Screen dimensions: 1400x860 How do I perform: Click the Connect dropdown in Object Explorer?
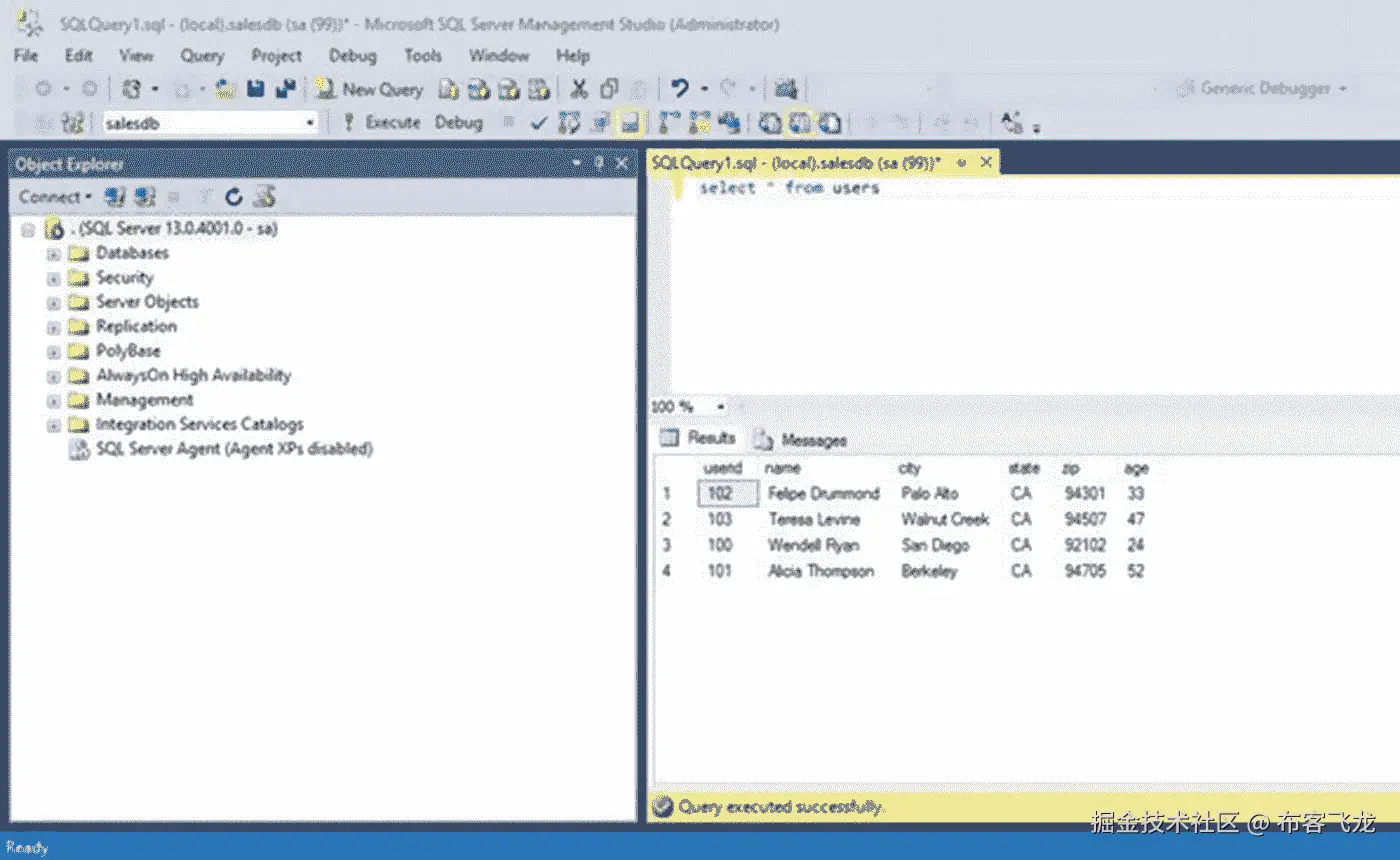(x=55, y=197)
